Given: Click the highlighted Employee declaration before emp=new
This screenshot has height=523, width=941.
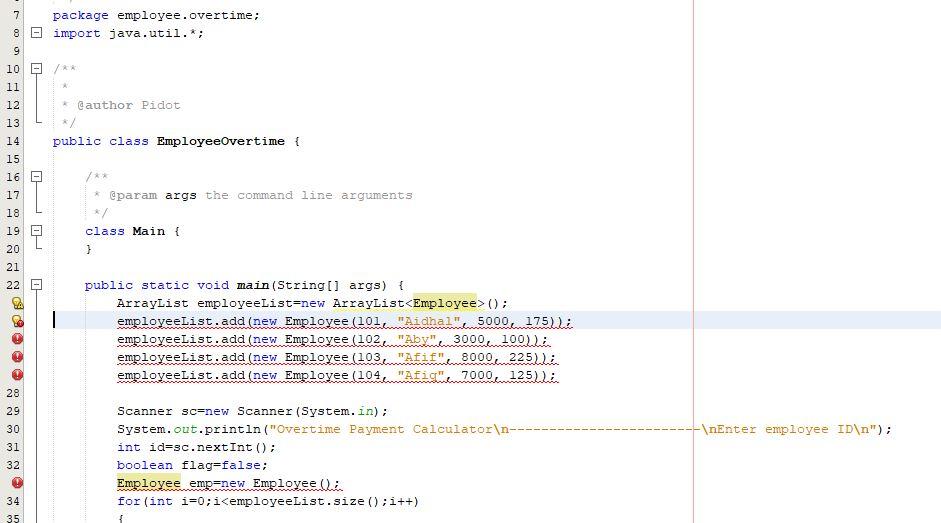Looking at the screenshot, I should [x=149, y=483].
